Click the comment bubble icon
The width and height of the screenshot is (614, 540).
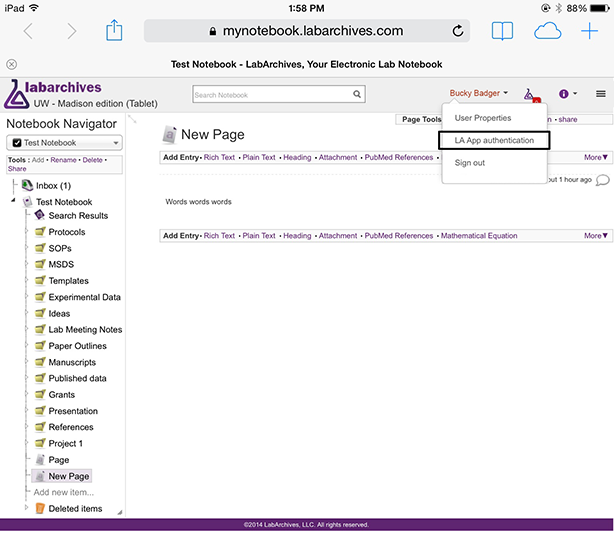point(603,180)
